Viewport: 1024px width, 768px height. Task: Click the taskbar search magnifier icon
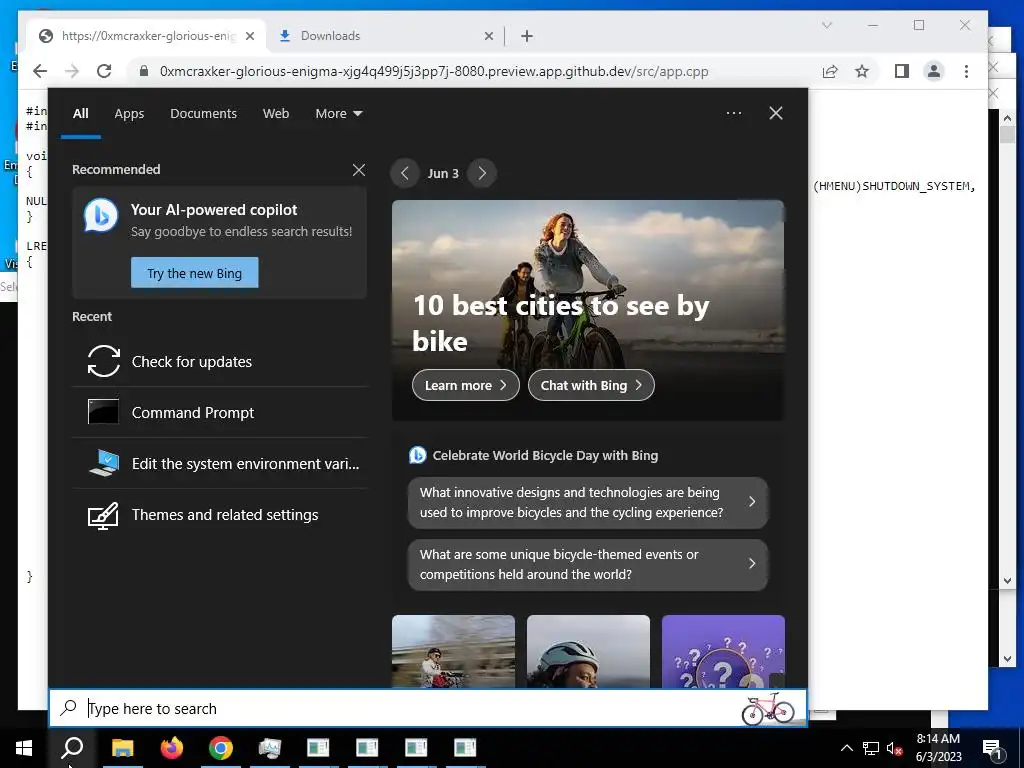[x=72, y=748]
